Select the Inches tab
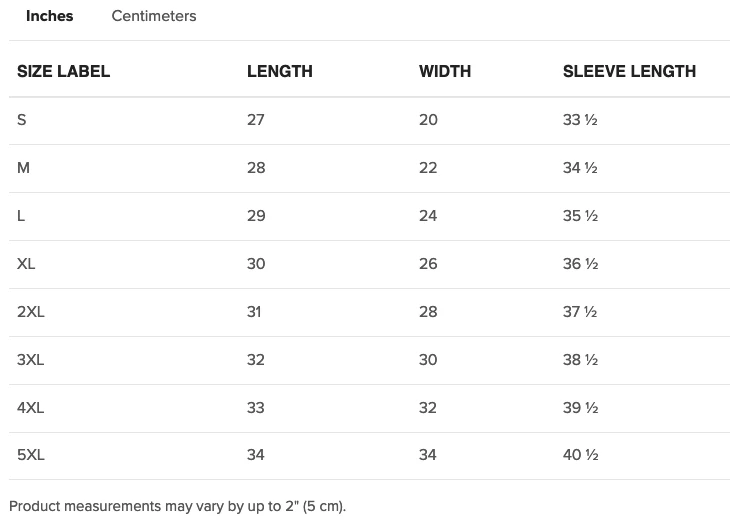 point(49,16)
